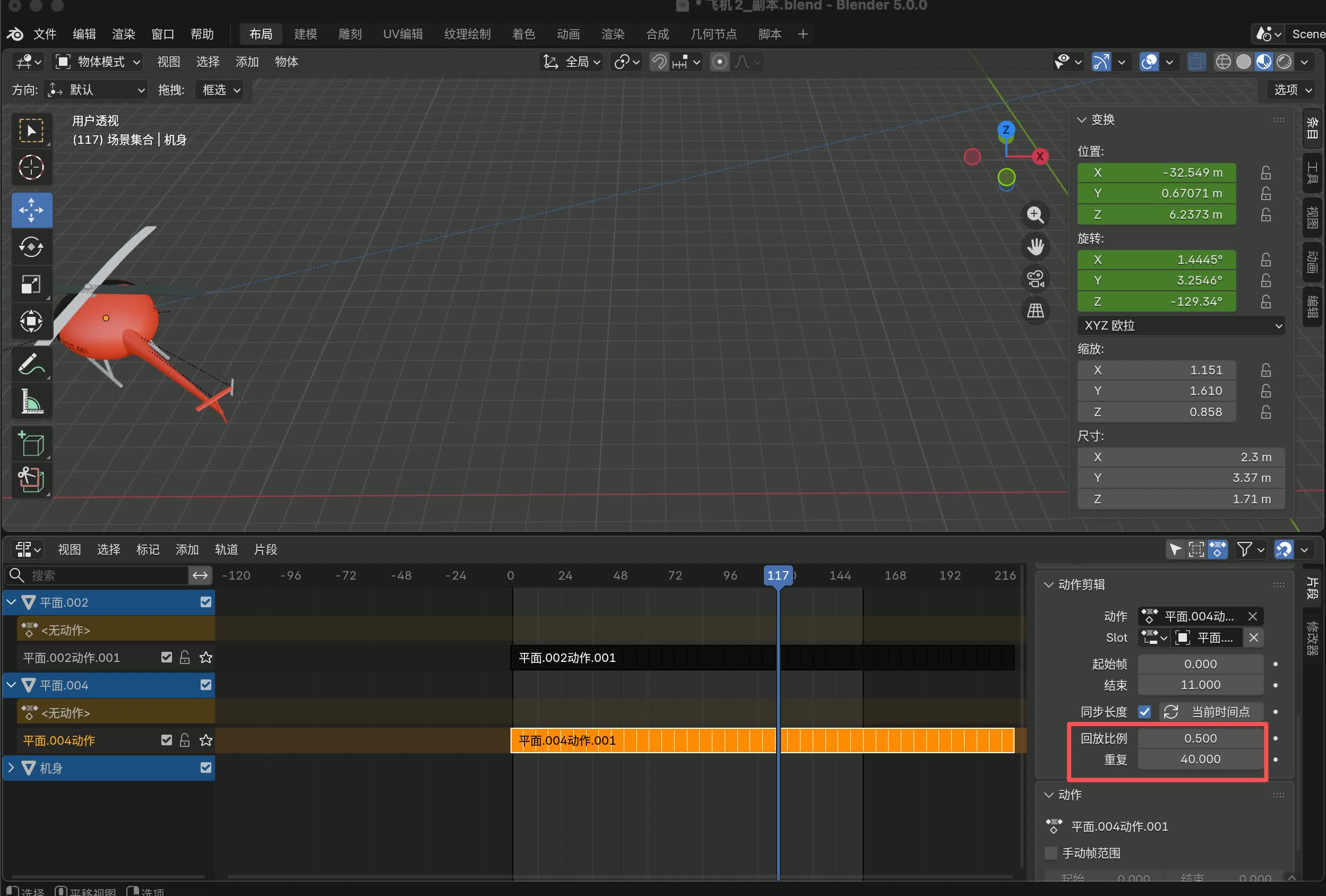The width and height of the screenshot is (1326, 896).
Task: Disable the 同步长度 checkbox
Action: click(1144, 712)
